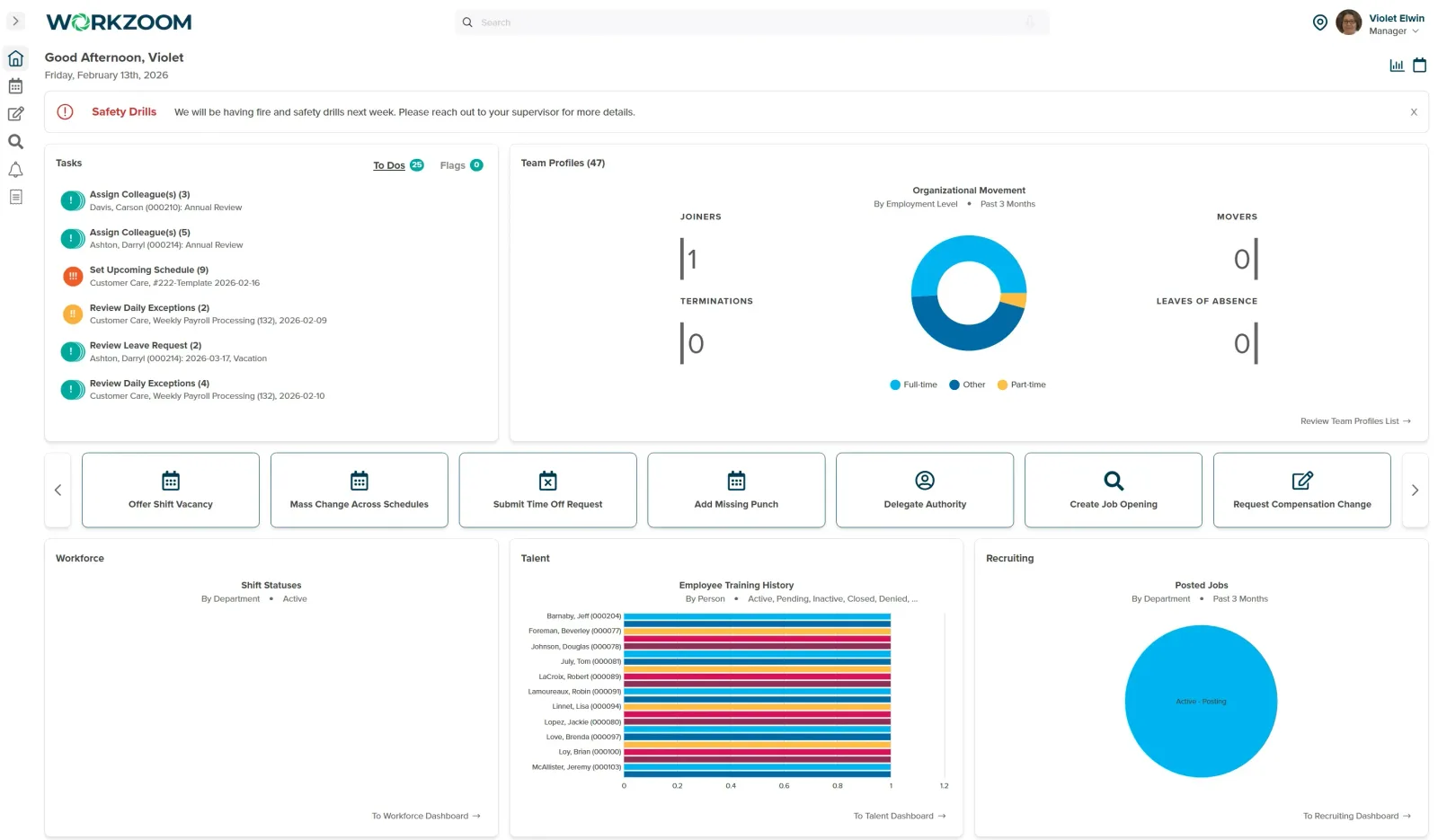
Task: Click Lopez, Jackie (000080) chart label
Action: click(x=582, y=722)
